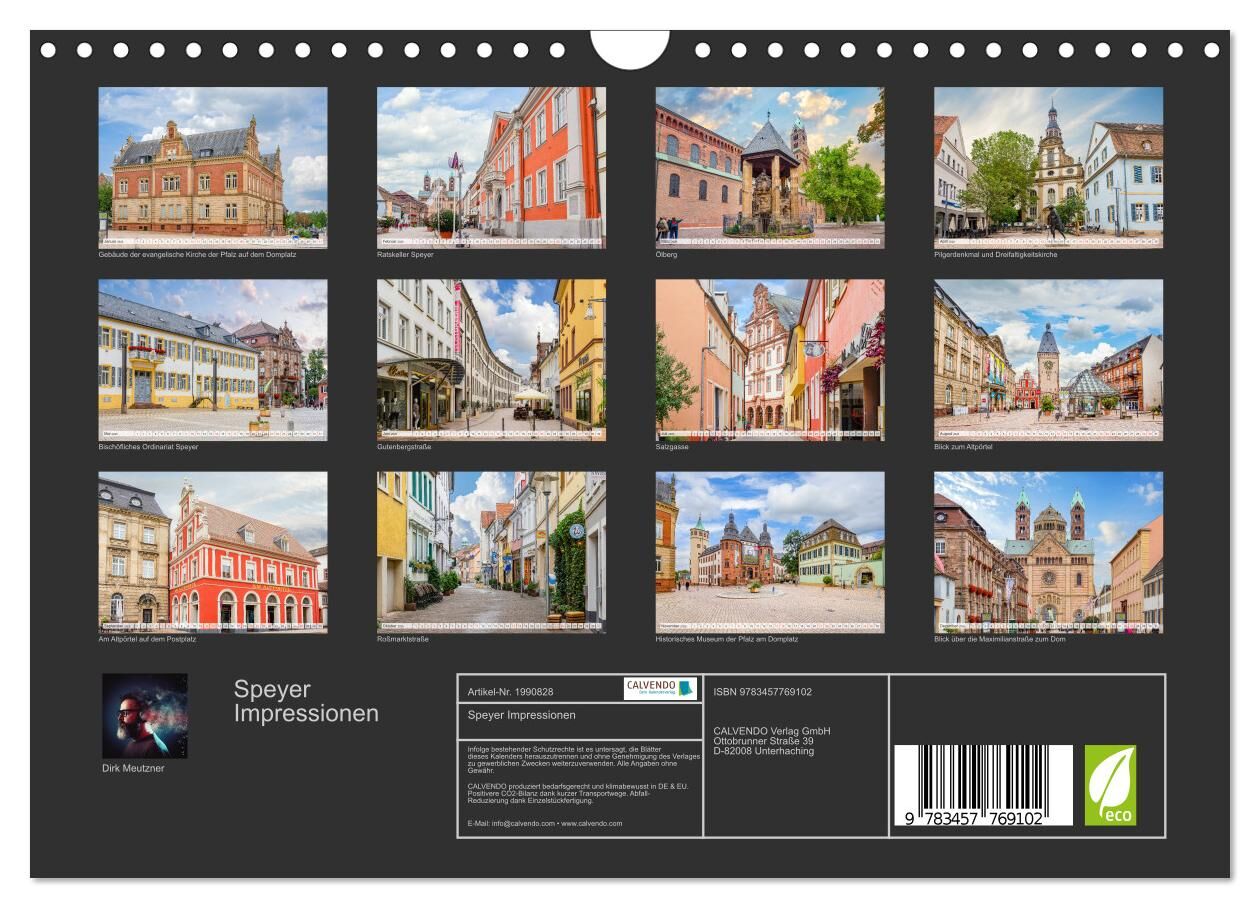
Task: Select the Pilgerdenkmal und Dreifaltigkeitskirche photo
Action: 1048,167
